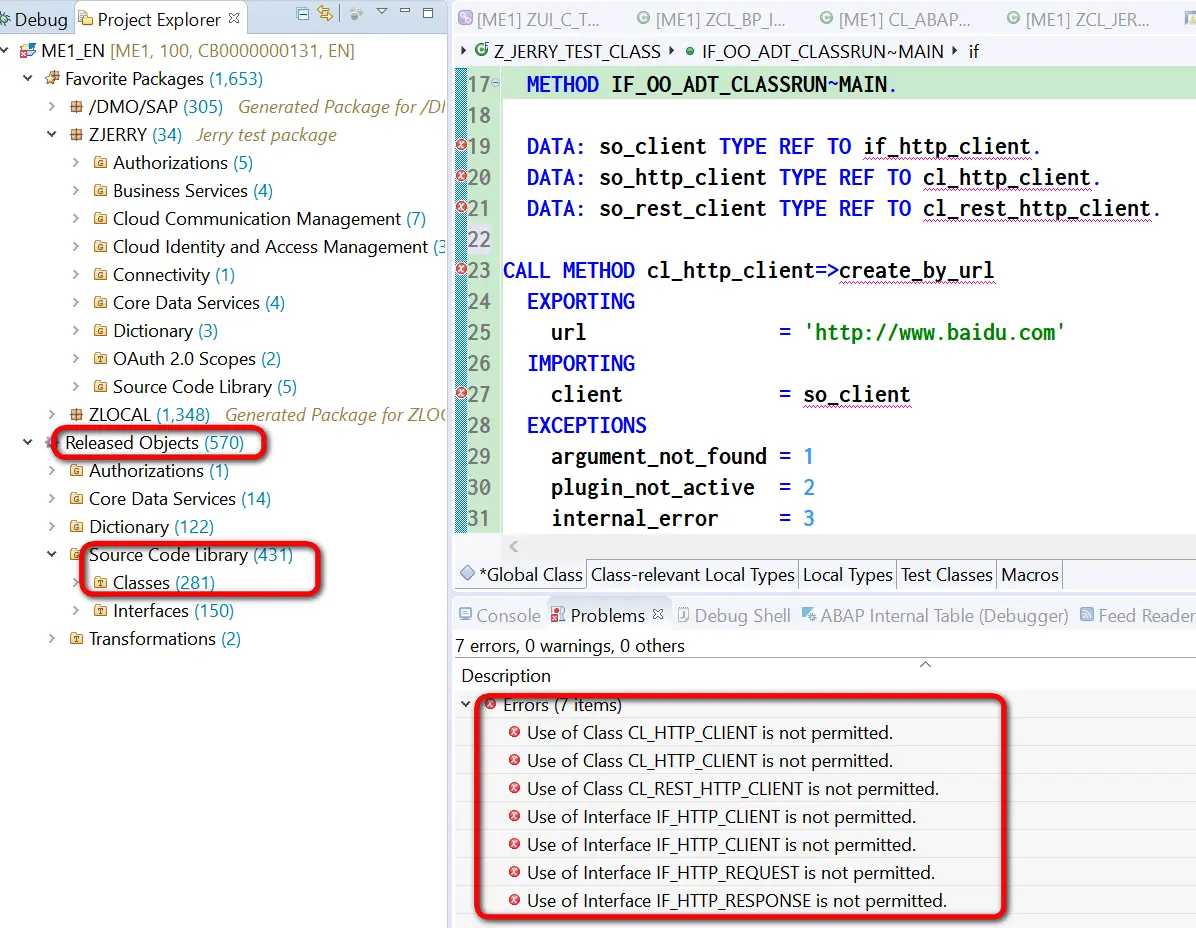Click error marker on line 19
Viewport: 1196px width, 928px height.
click(x=461, y=145)
